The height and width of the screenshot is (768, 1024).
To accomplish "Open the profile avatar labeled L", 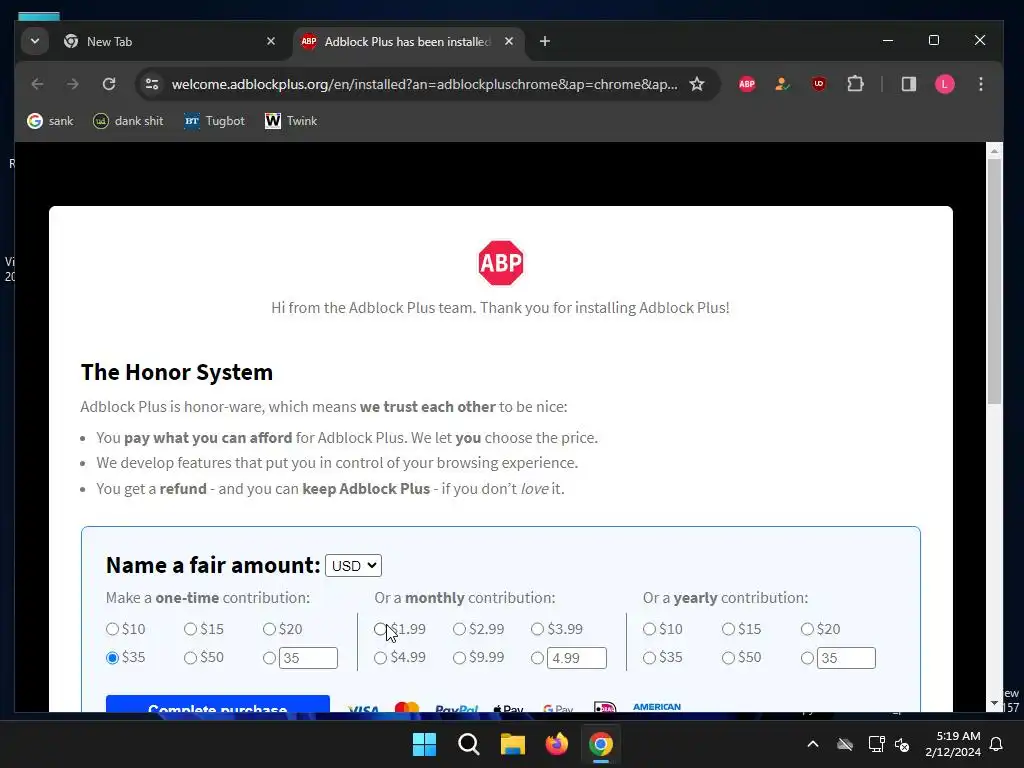I will coord(944,84).
